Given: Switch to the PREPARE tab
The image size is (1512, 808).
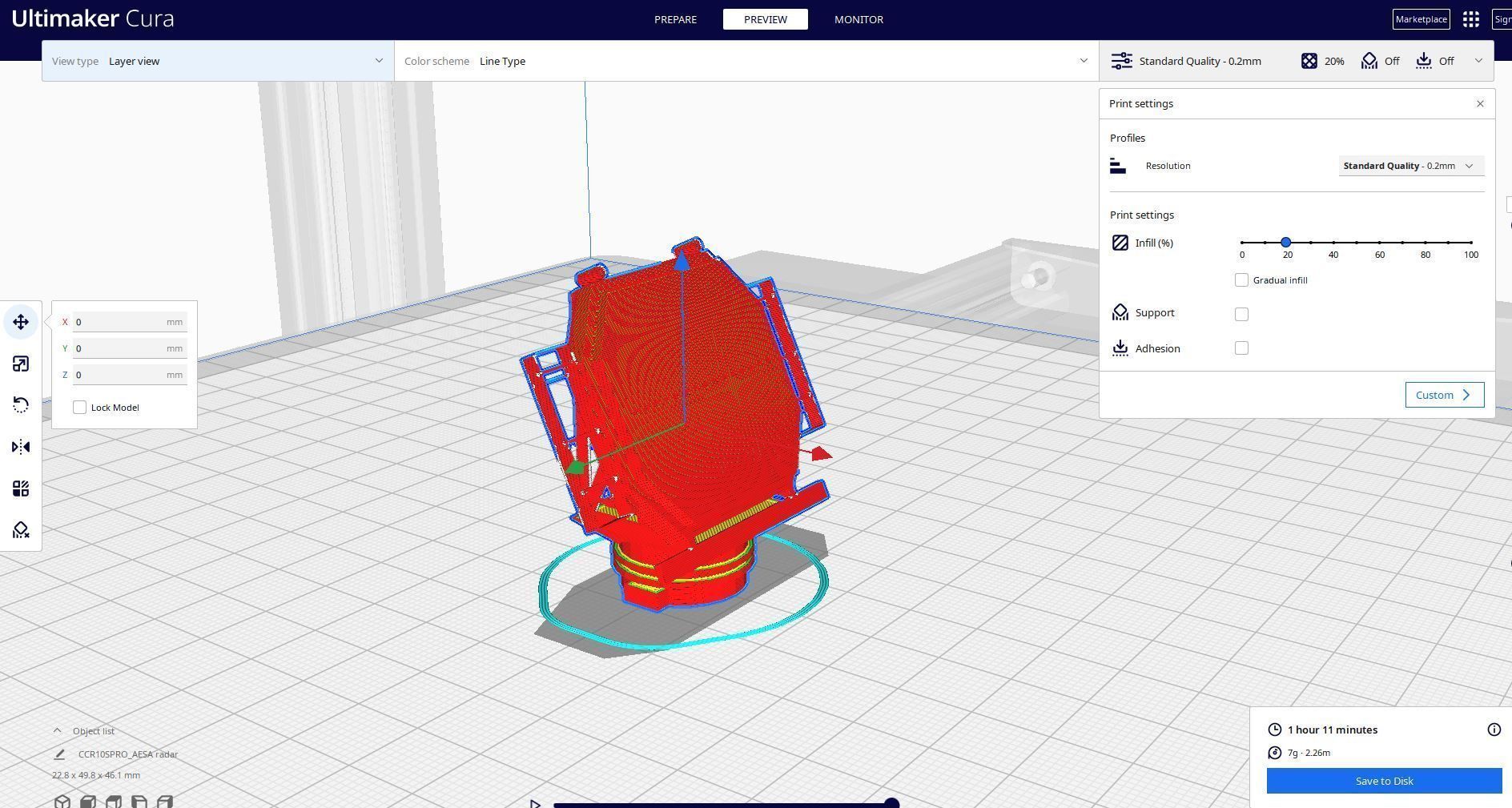Looking at the screenshot, I should 675,19.
